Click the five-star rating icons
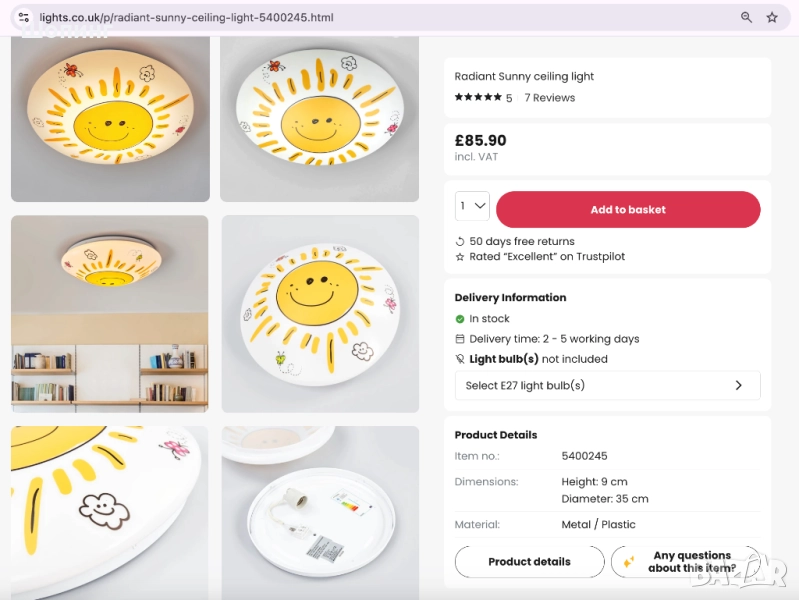This screenshot has height=600, width=799. (x=478, y=97)
